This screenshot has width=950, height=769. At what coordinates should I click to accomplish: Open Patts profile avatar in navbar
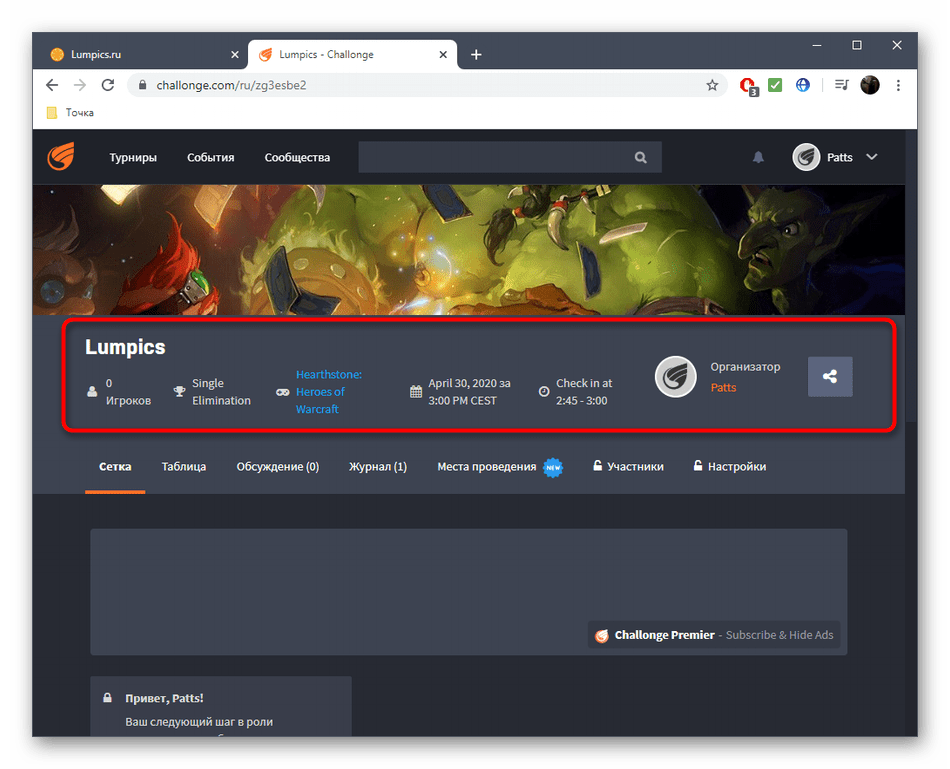[806, 158]
